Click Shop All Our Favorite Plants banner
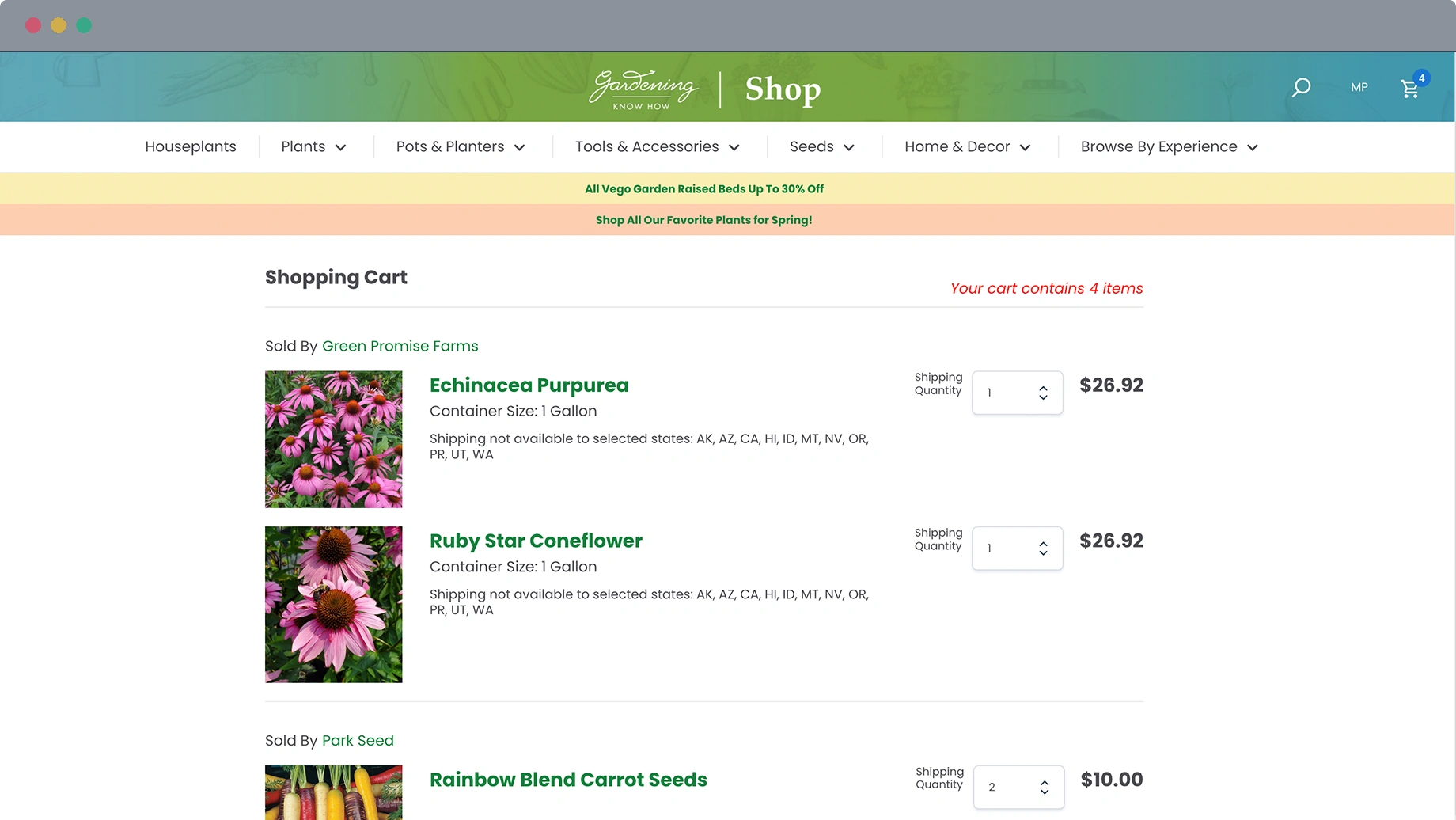The image size is (1456, 820). pyautogui.click(x=703, y=220)
